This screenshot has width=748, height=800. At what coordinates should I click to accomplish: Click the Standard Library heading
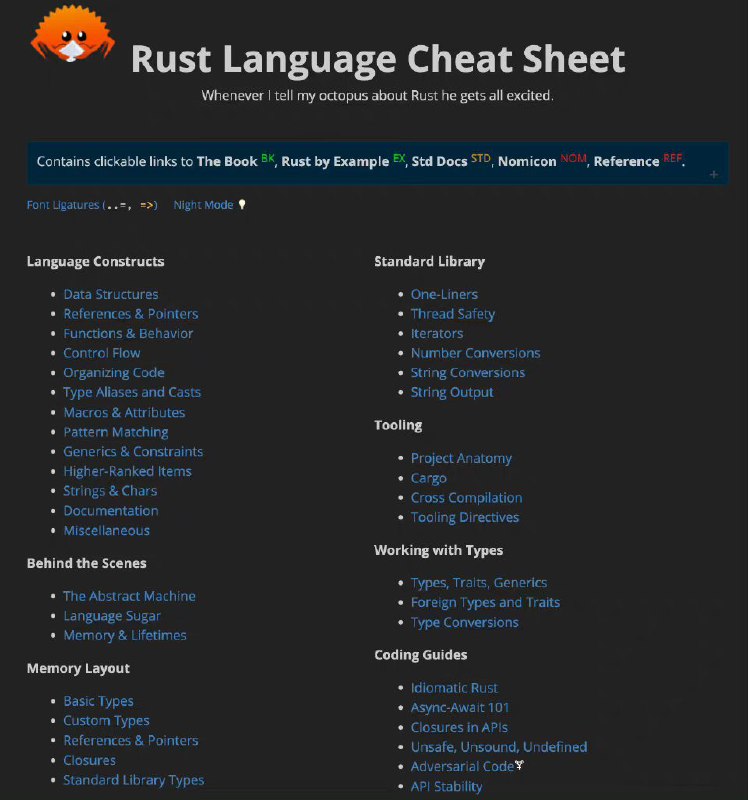[x=430, y=262]
